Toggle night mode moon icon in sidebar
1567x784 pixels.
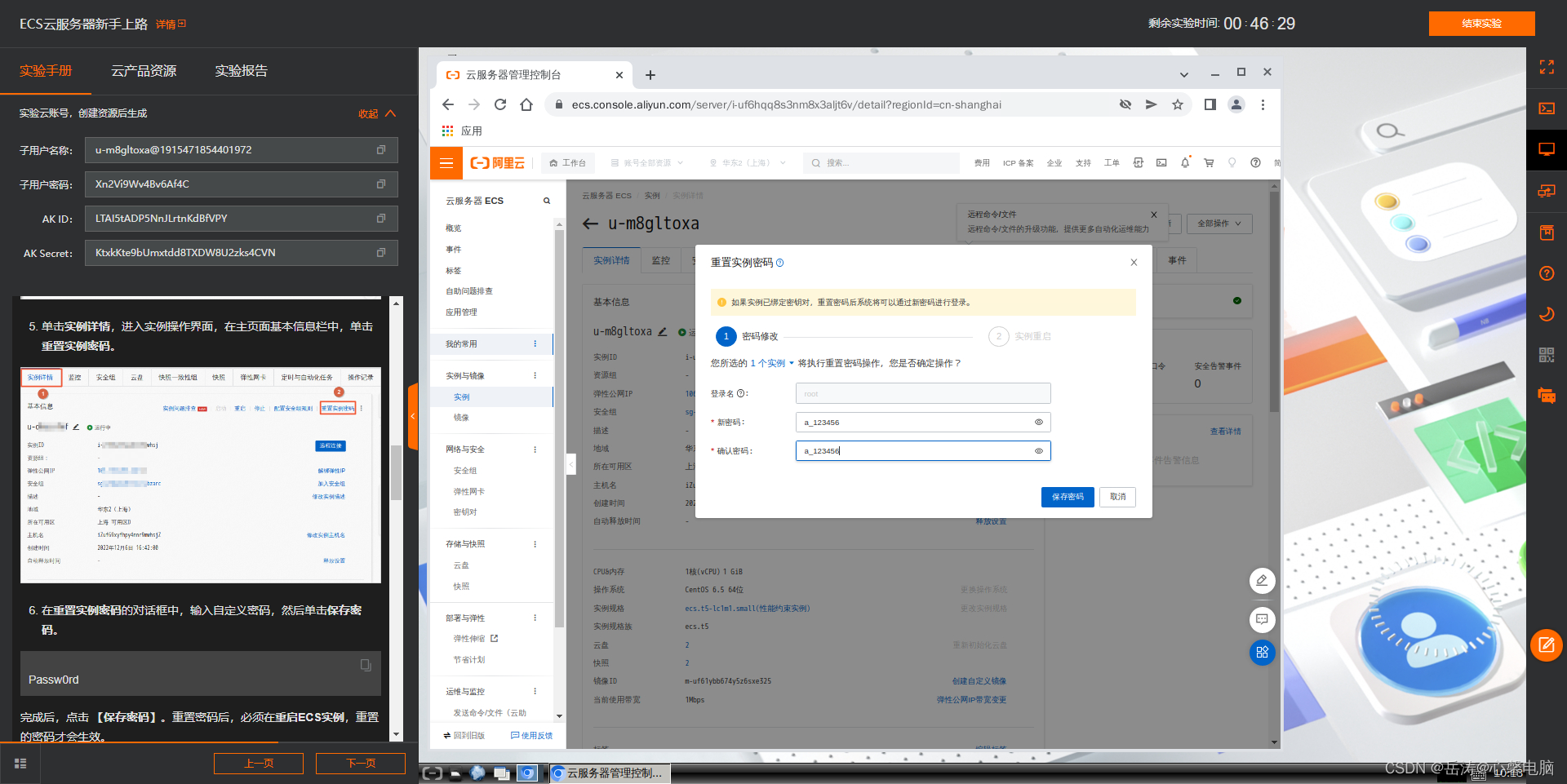tap(1547, 314)
